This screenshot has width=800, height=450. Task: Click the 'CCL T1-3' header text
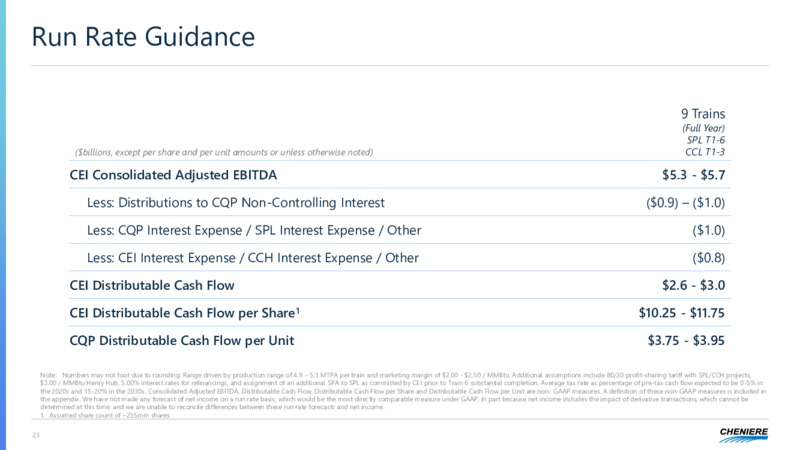tap(705, 152)
